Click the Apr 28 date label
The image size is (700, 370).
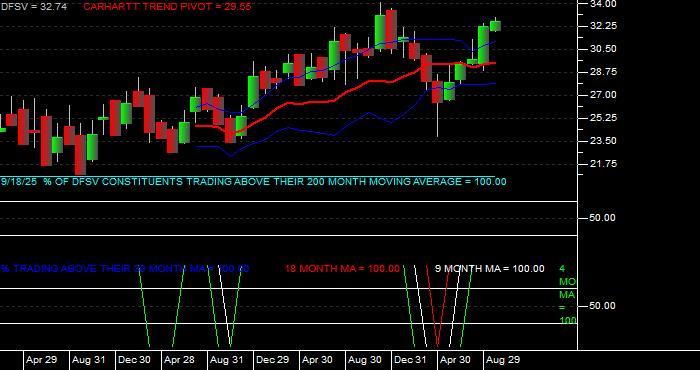click(x=179, y=360)
